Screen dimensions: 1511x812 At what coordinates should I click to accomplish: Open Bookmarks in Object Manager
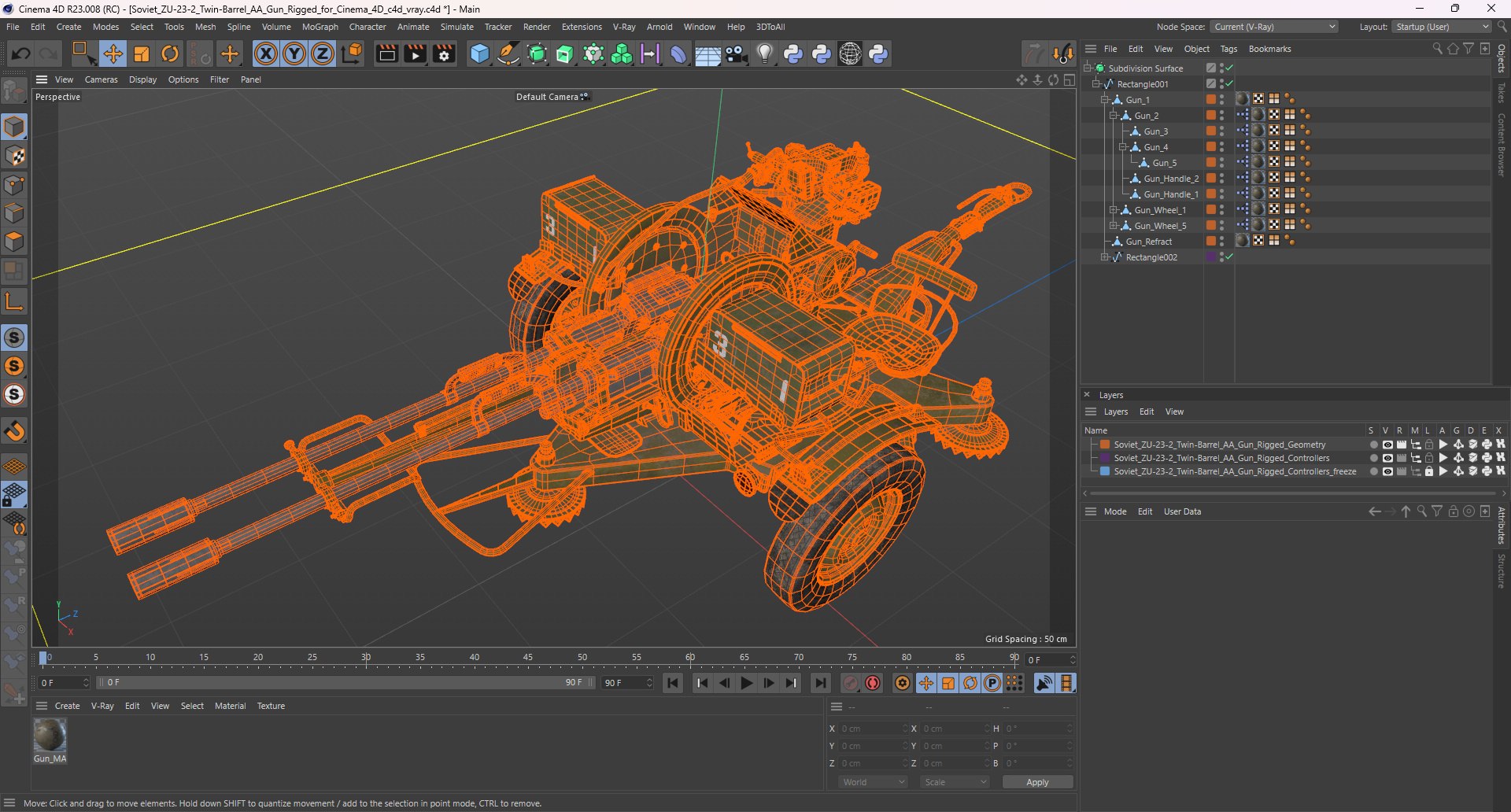coord(1269,49)
